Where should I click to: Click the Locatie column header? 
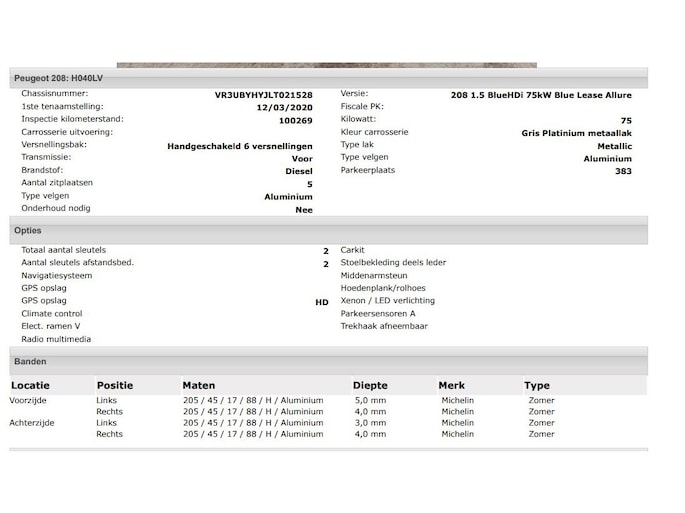[x=30, y=385]
